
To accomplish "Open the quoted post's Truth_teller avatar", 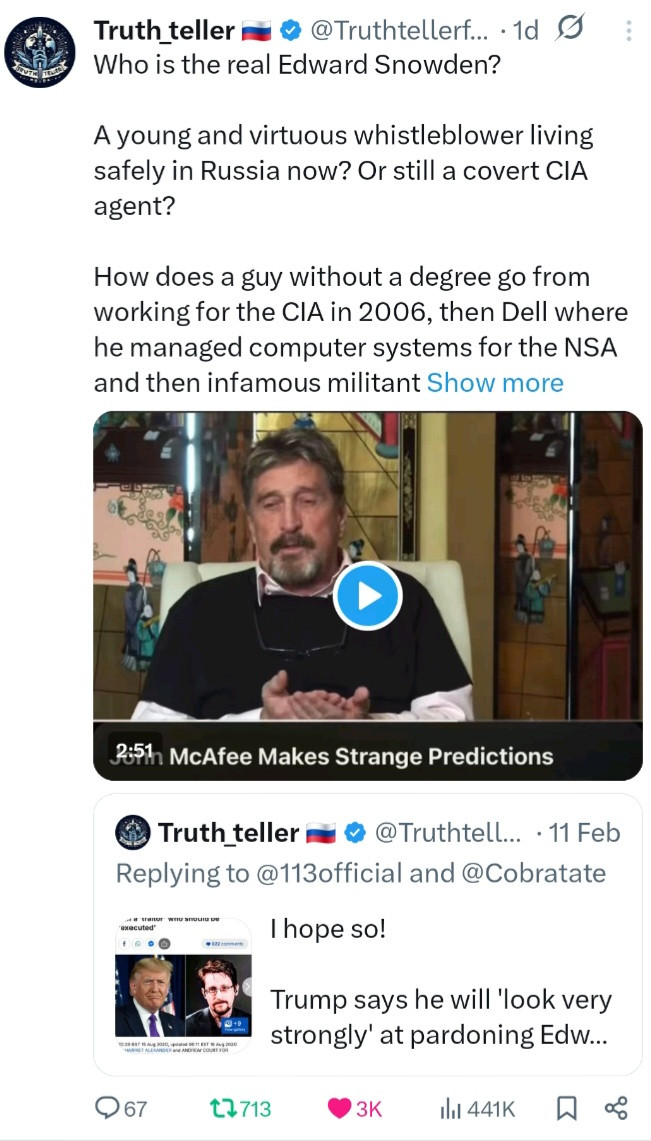I will 133,832.
